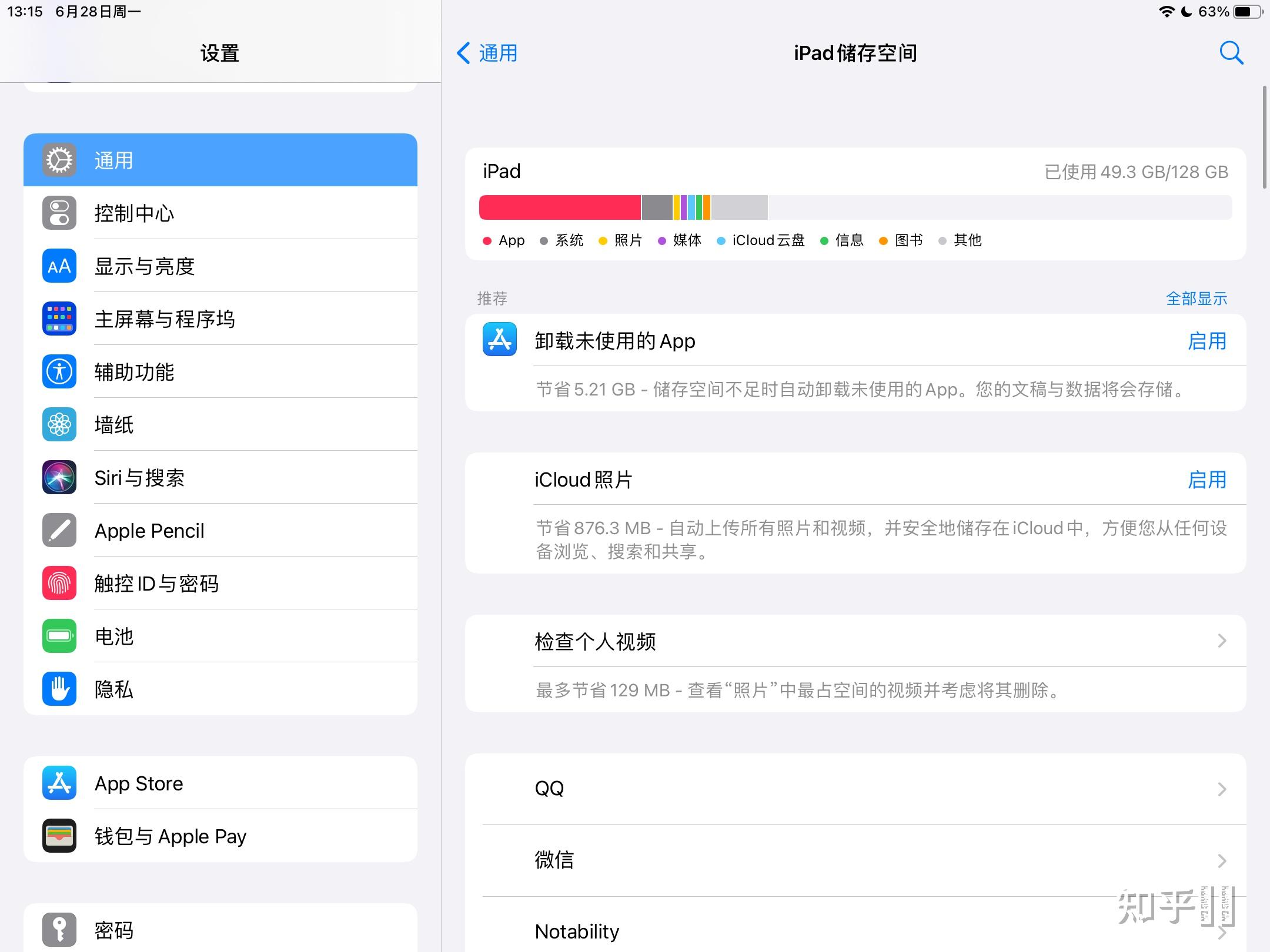Open 触控 ID 与密码 settings
1270x952 pixels.
coord(220,583)
